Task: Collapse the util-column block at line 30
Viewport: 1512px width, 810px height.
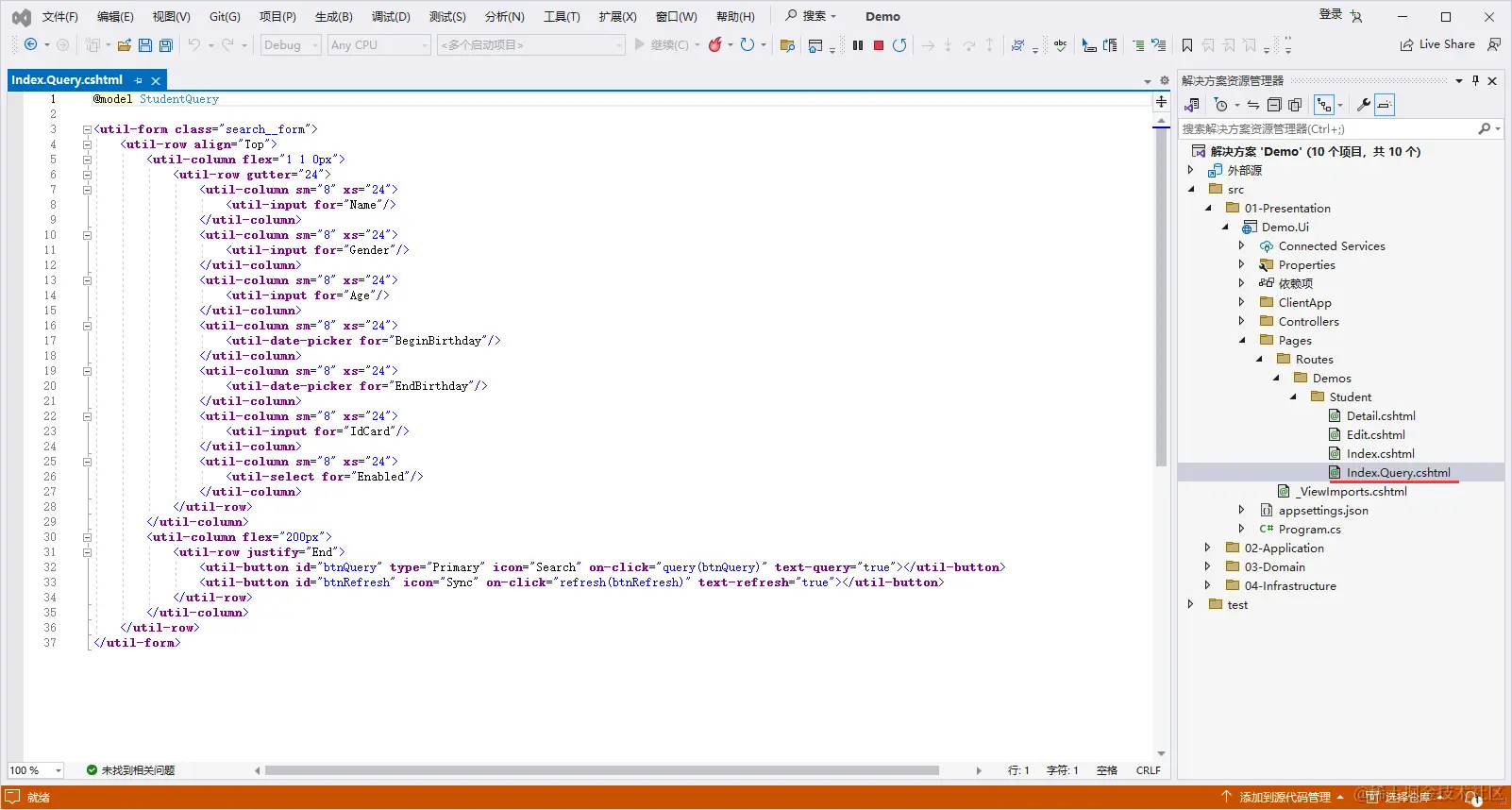Action: click(87, 537)
